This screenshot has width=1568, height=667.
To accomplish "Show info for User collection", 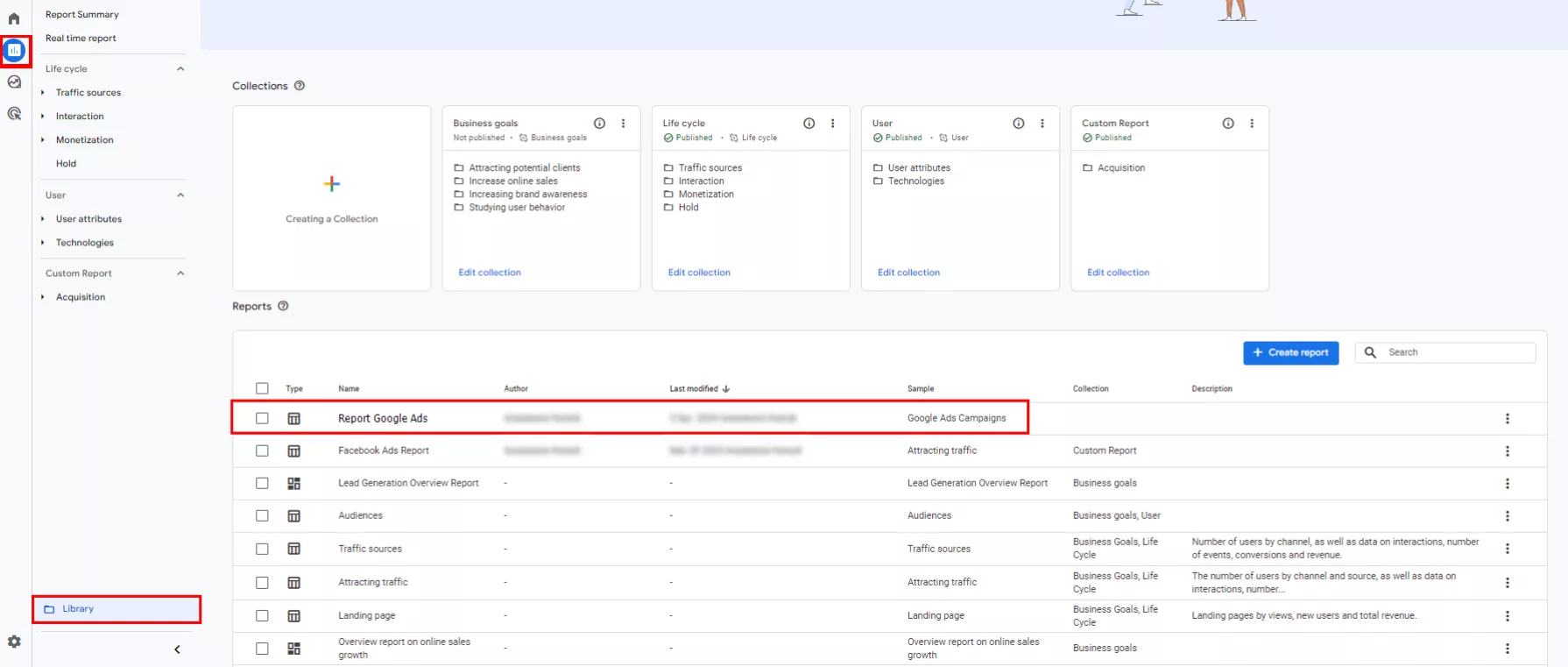I will 1019,124.
